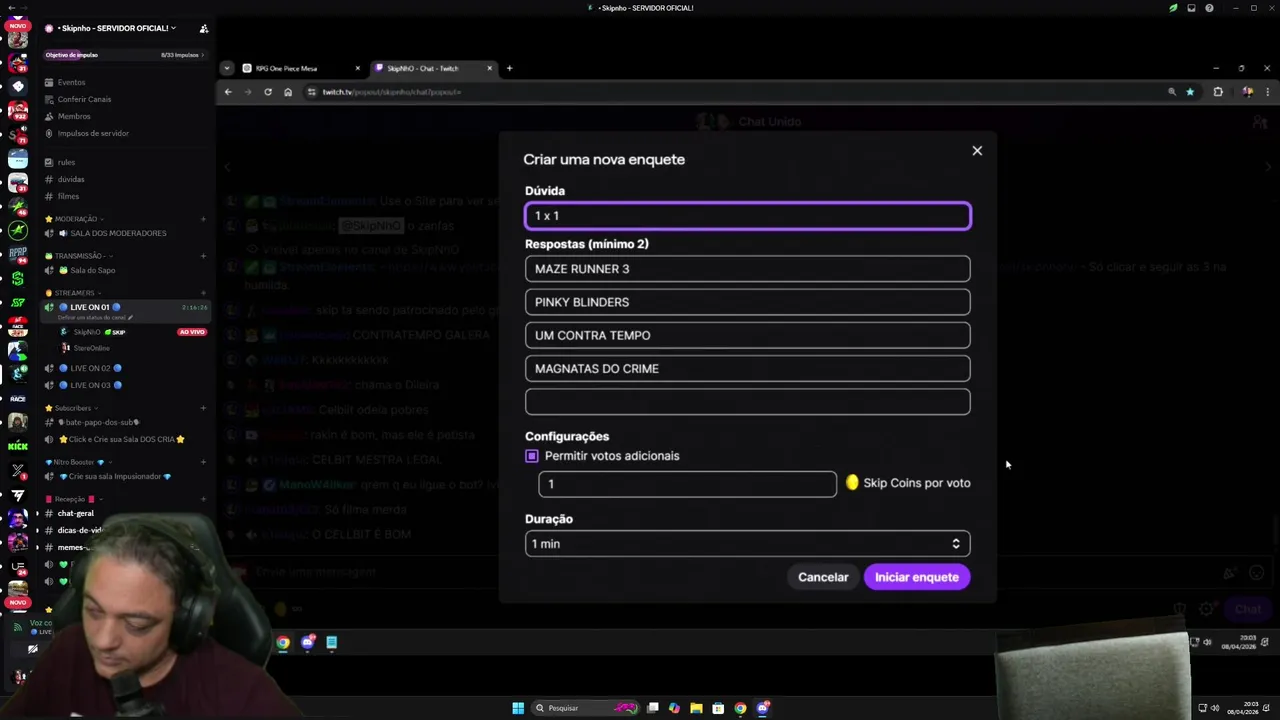
Task: Open the chat-geral channel
Action: tap(76, 514)
